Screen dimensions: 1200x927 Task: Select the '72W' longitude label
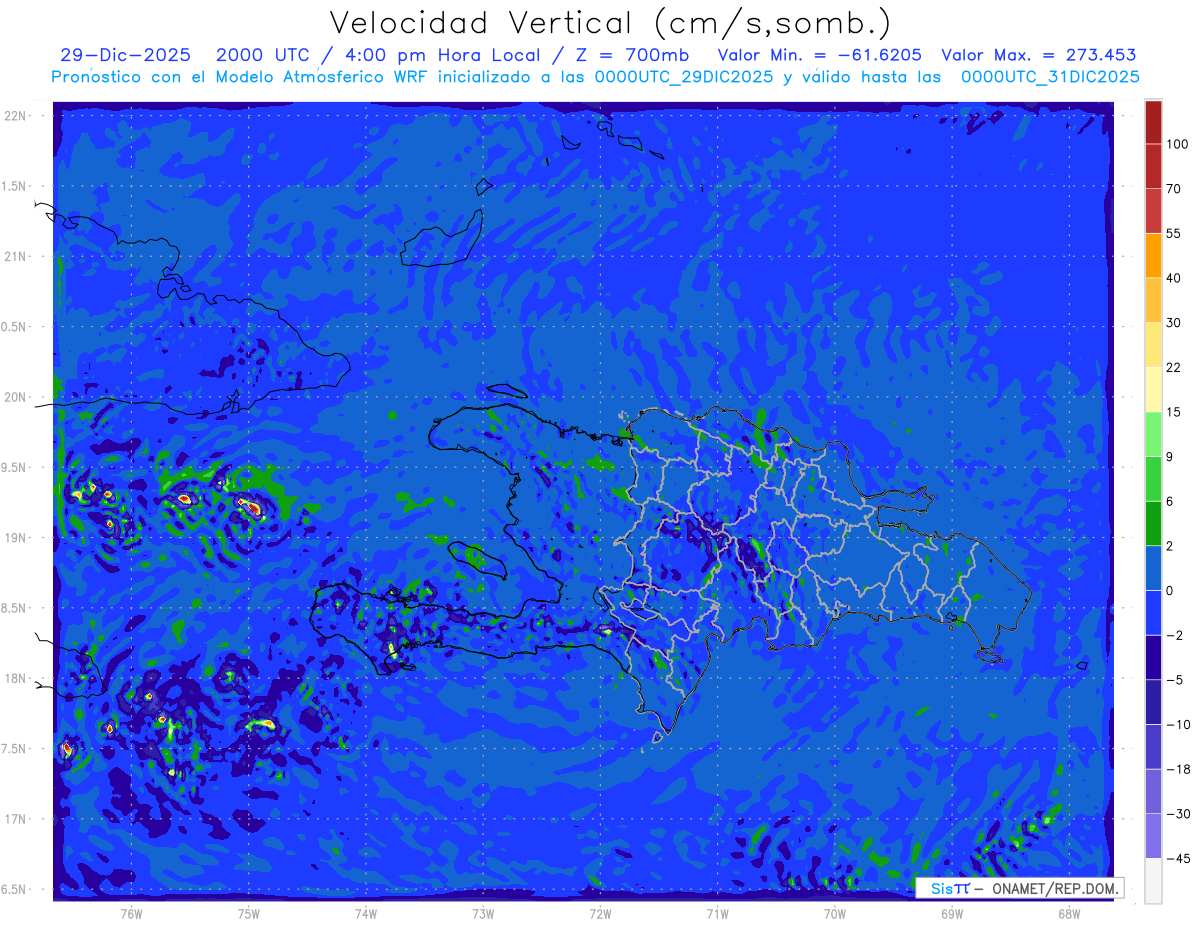tap(600, 913)
